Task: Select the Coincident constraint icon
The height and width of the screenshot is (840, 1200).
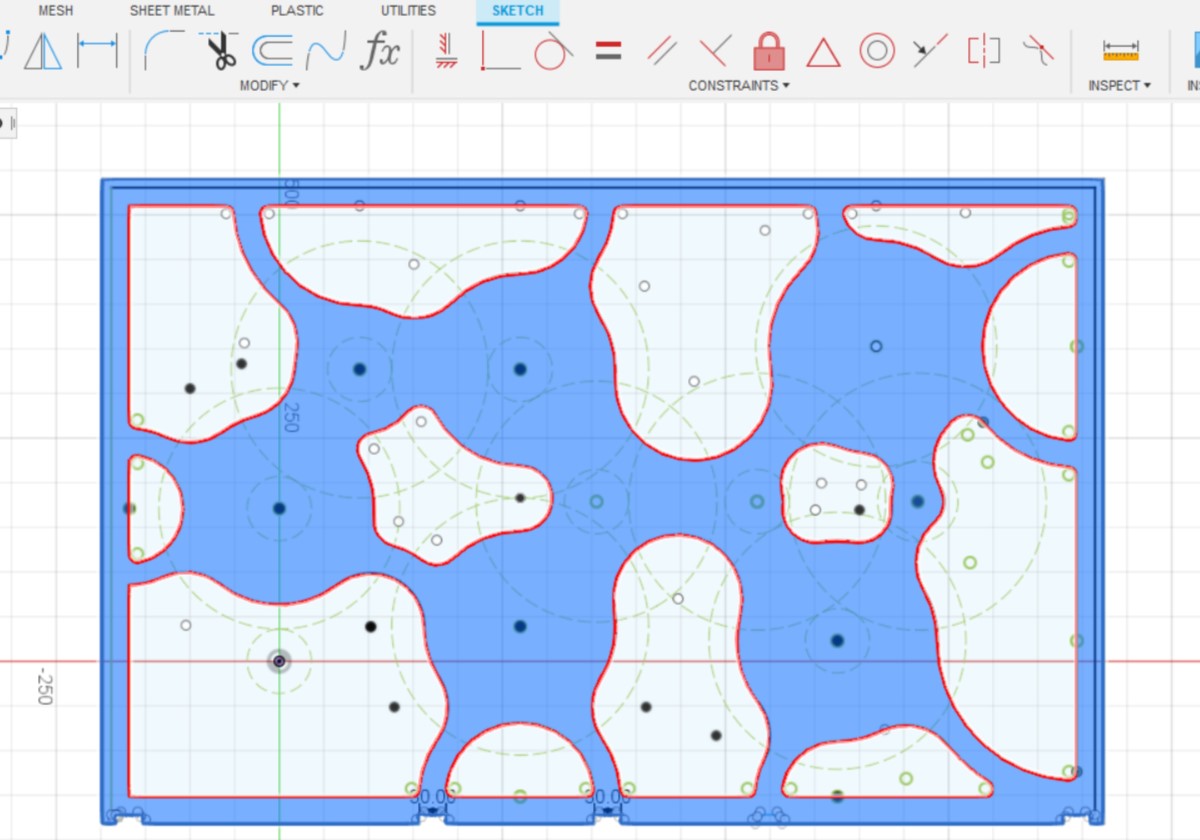Action: [x=499, y=50]
